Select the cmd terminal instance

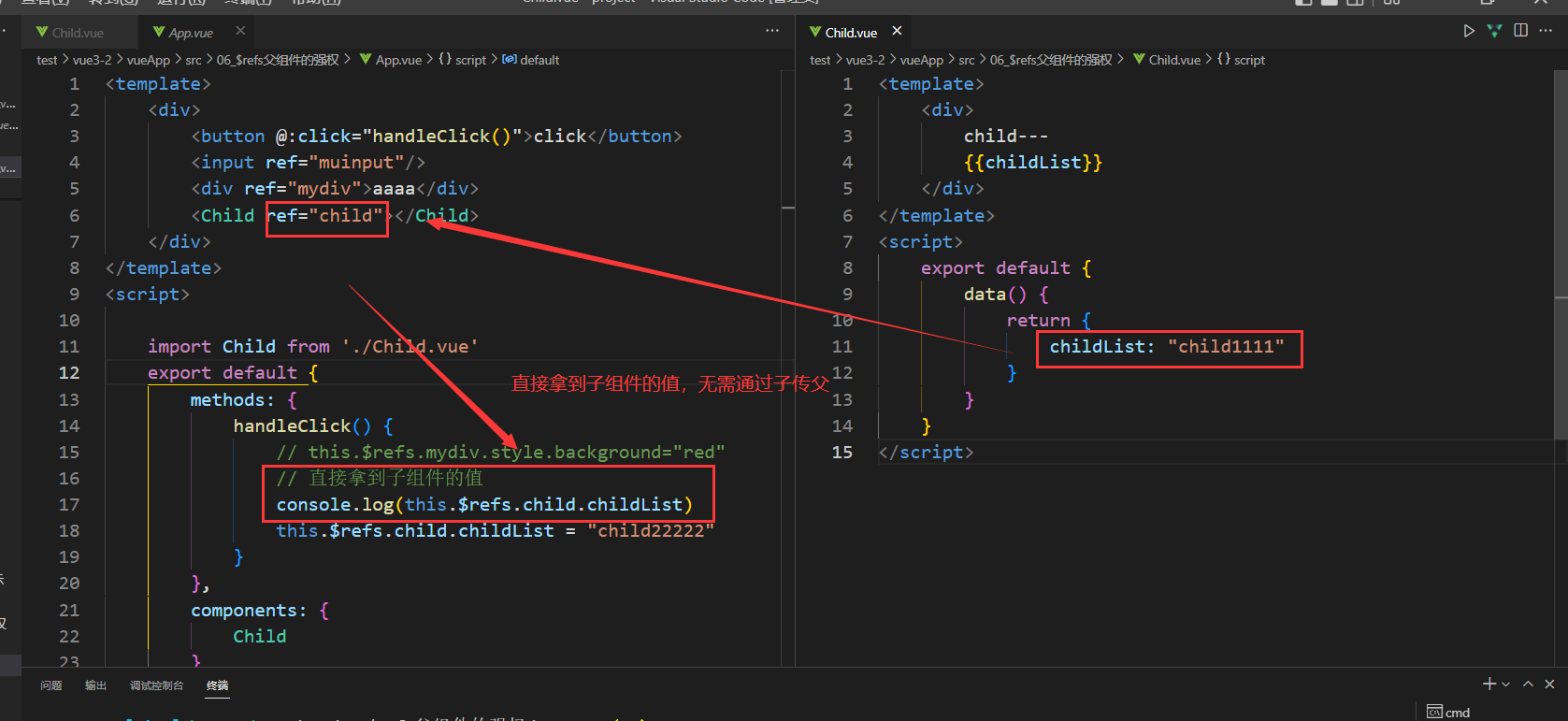pyautogui.click(x=1448, y=713)
